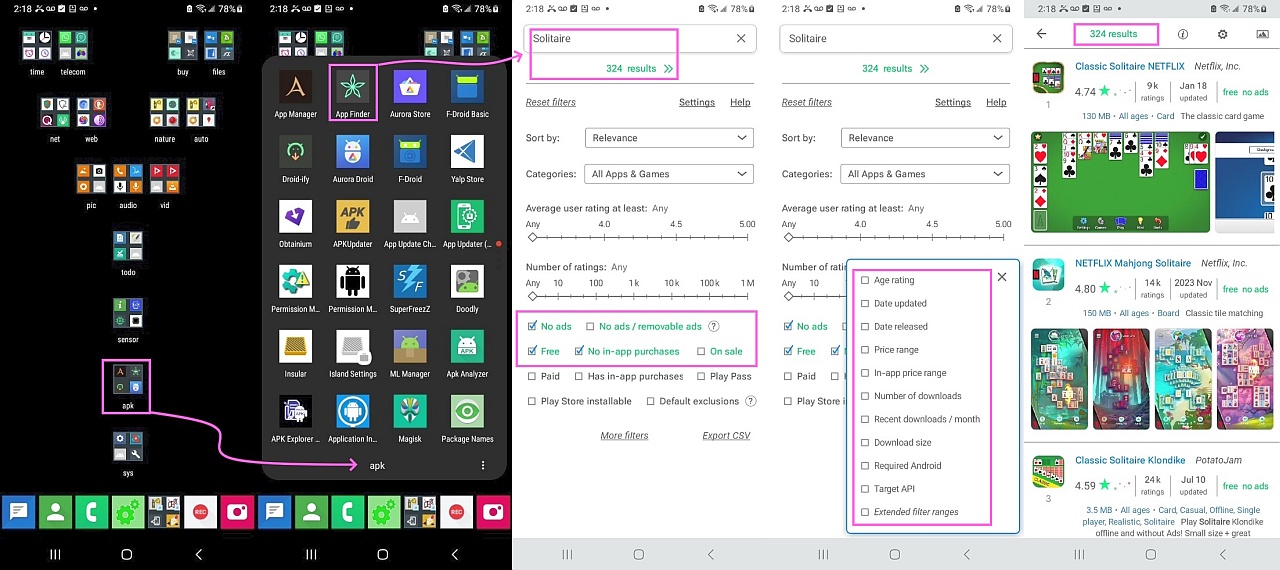The height and width of the screenshot is (570, 1280).
Task: Open 'Sort by' dropdown above More filters link
Action: pyautogui.click(x=668, y=138)
